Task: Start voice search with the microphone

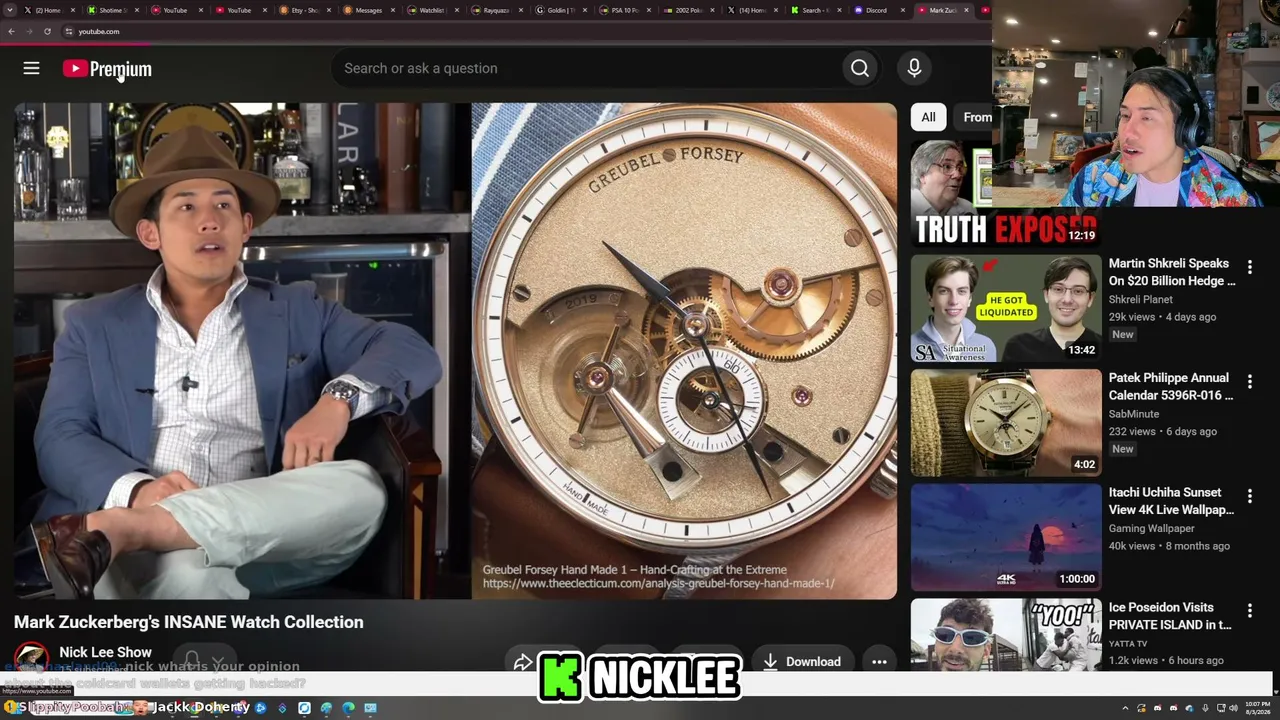Action: (x=914, y=68)
